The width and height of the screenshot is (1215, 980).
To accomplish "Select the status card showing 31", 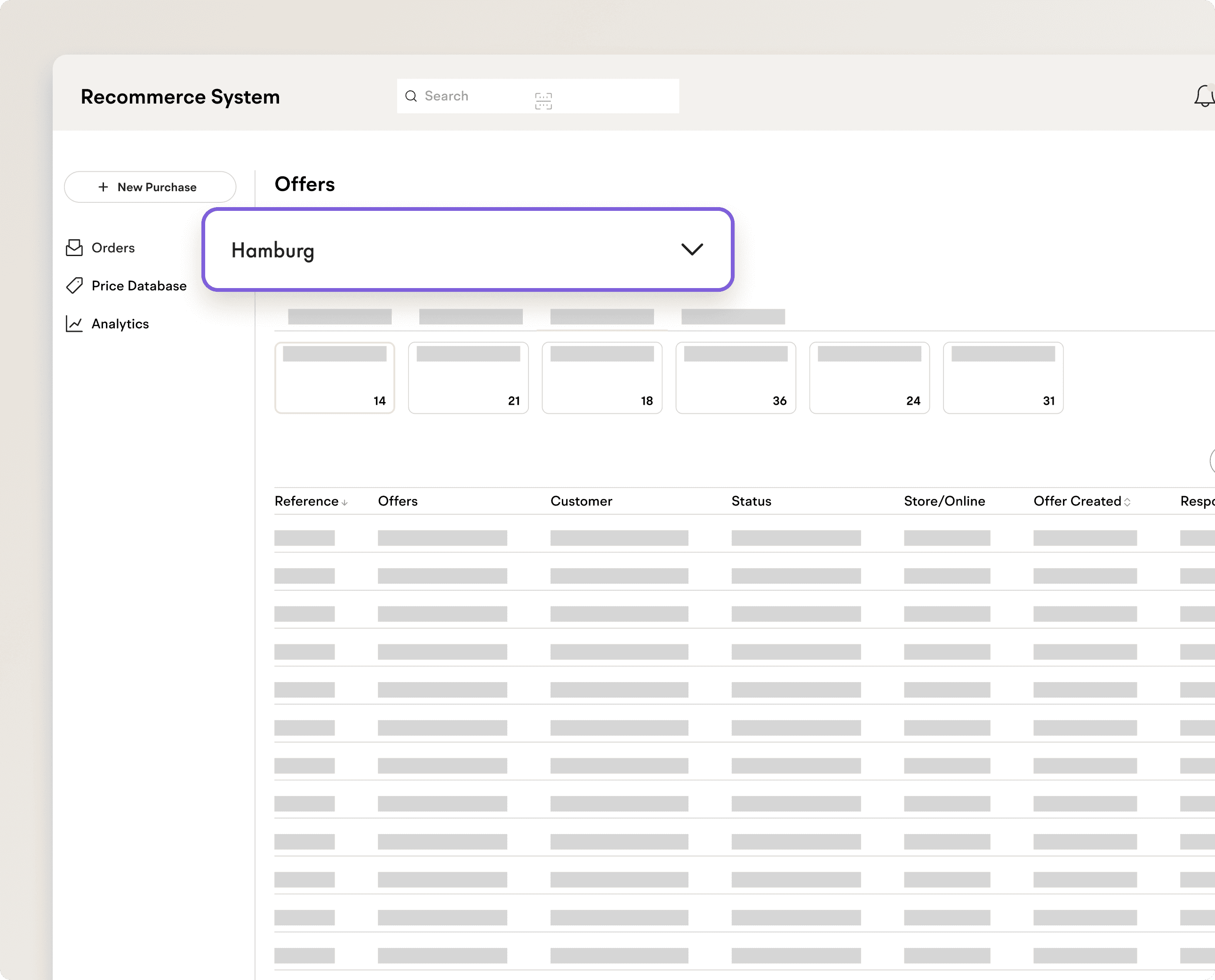I will (x=1002, y=378).
